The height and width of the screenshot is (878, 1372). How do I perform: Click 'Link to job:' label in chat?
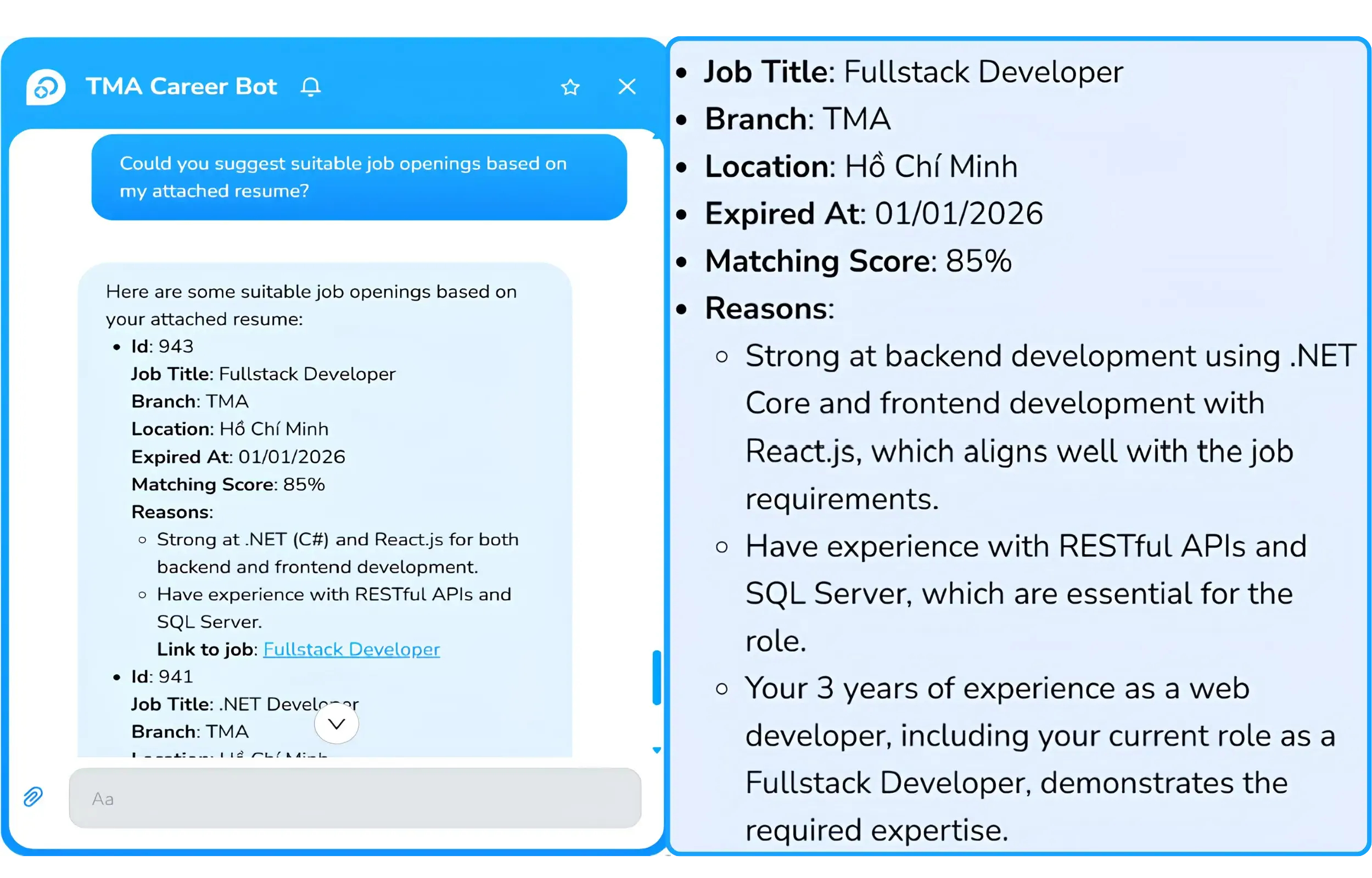(x=208, y=650)
